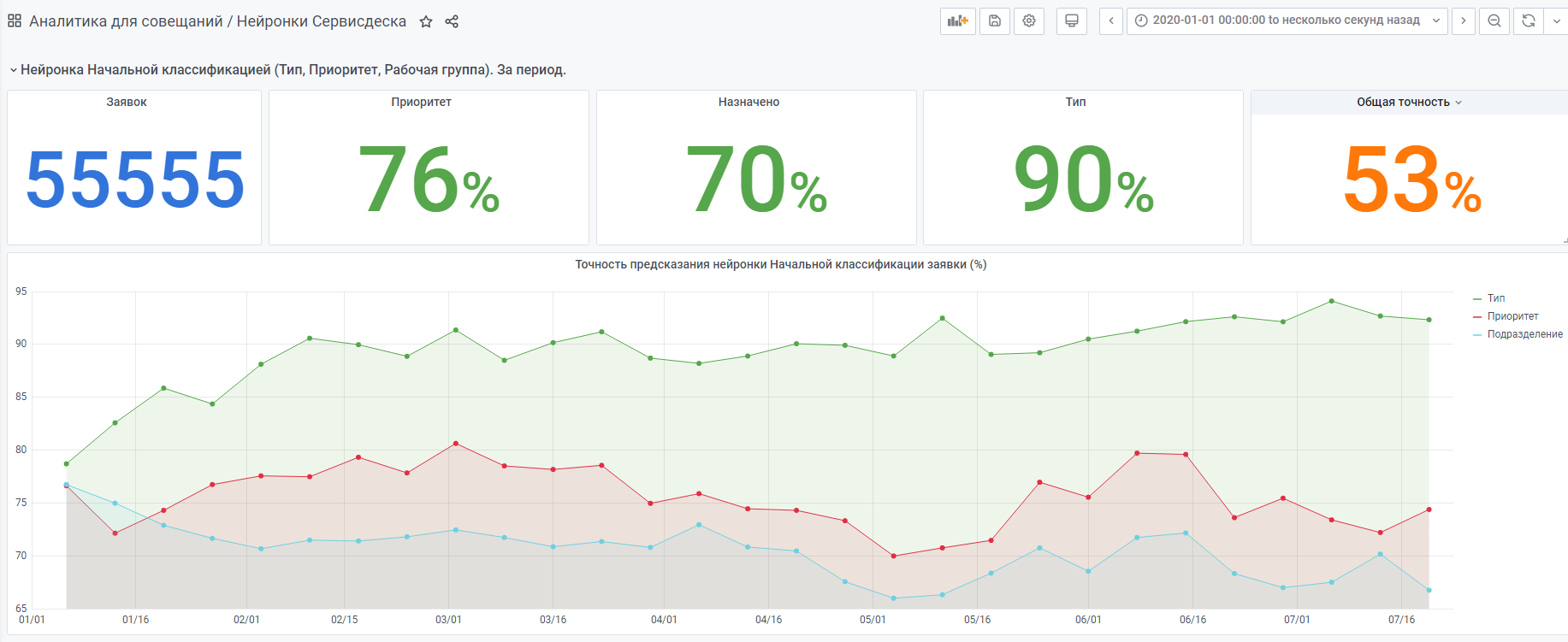
Task: Open the dashboards grid menu icon
Action: pyautogui.click(x=15, y=21)
